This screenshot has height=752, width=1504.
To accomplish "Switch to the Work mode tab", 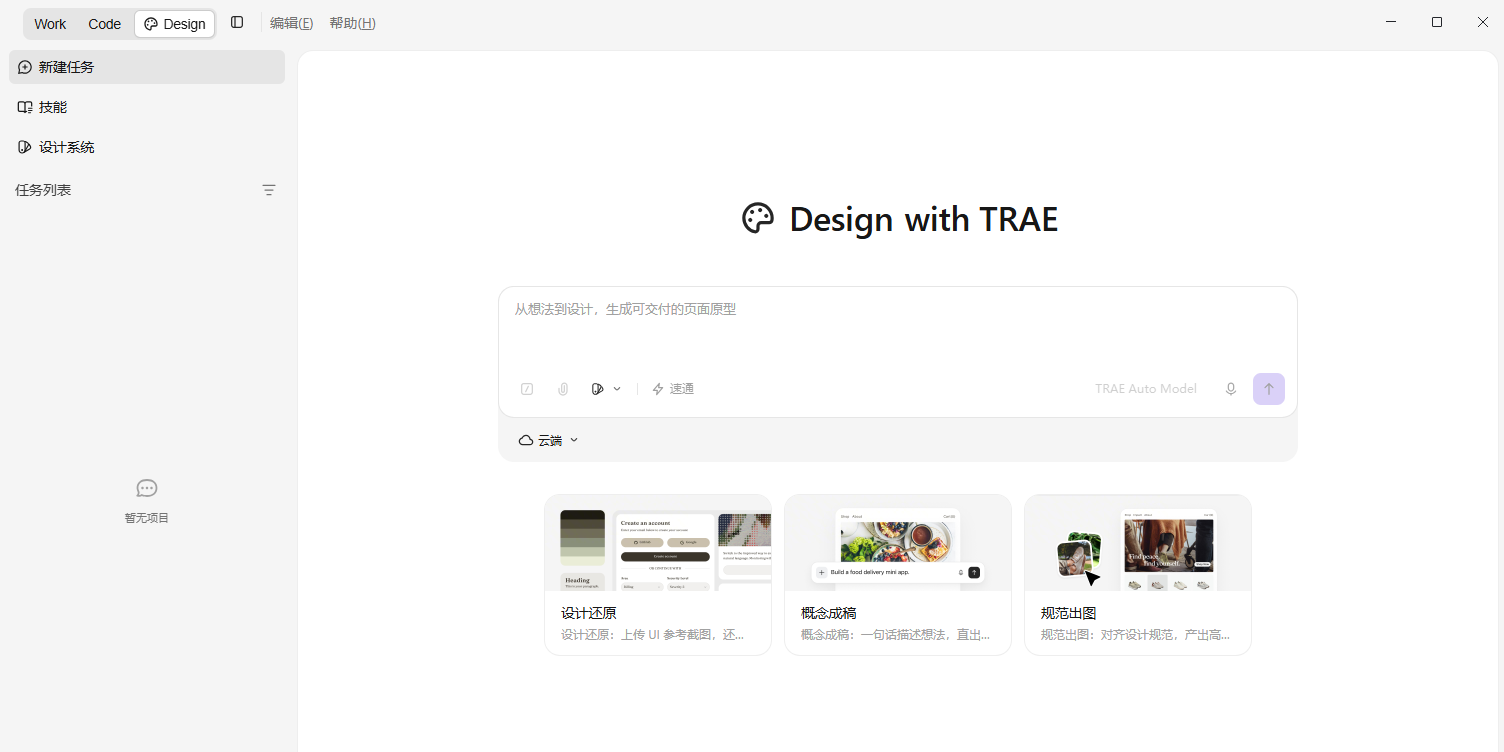I will pyautogui.click(x=50, y=24).
